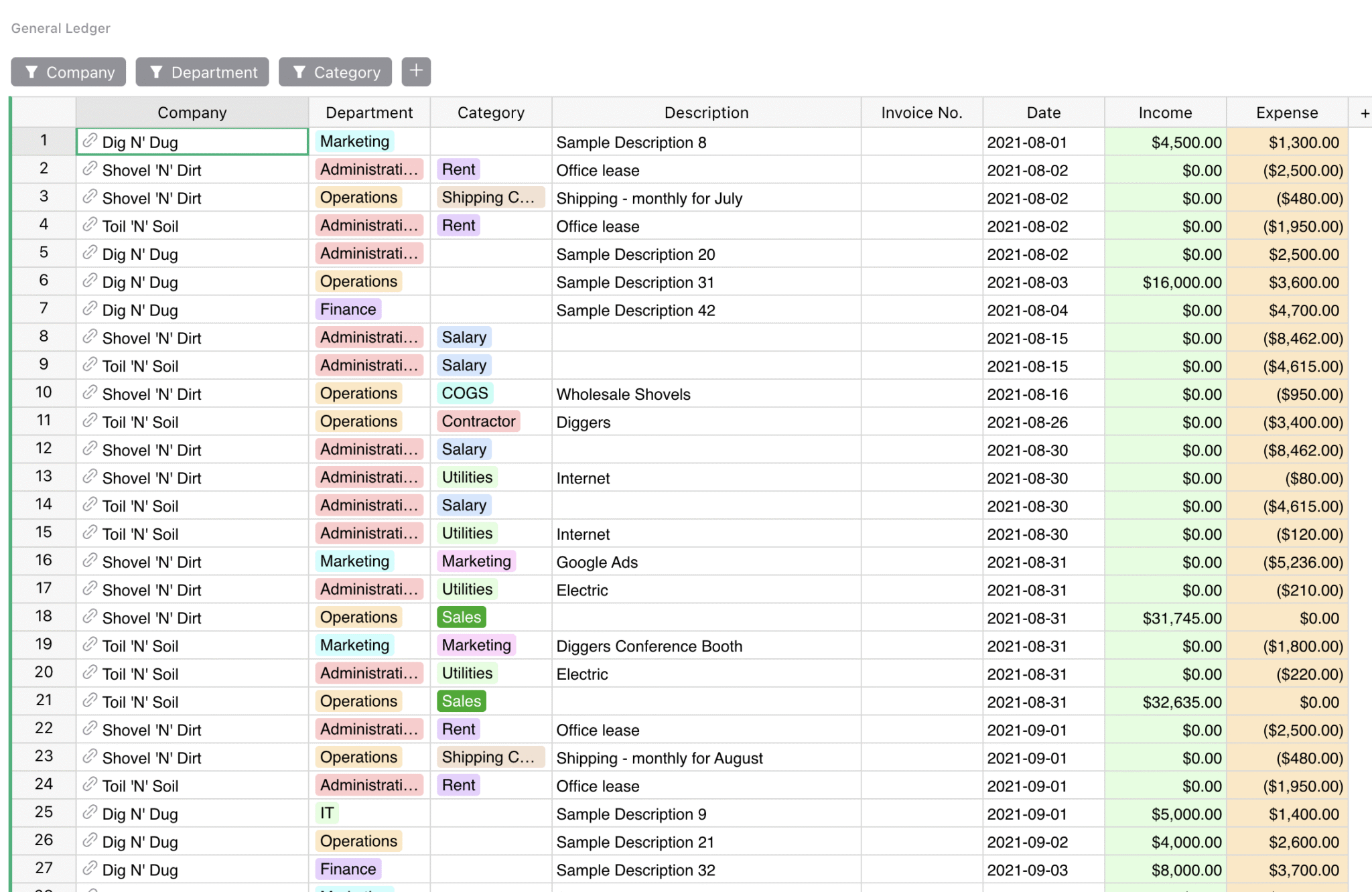Open the Department filter dropdown

(202, 72)
